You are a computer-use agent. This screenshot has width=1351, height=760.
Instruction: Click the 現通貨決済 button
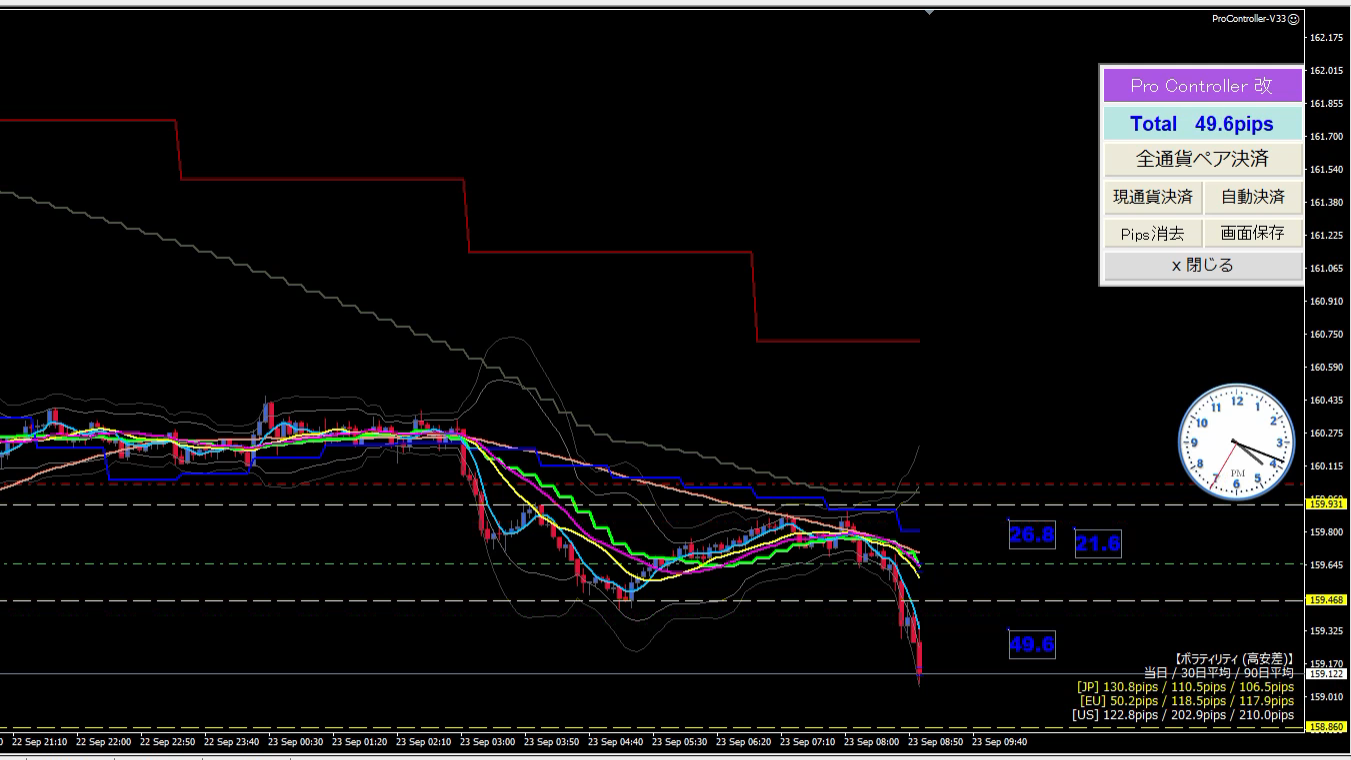1153,197
